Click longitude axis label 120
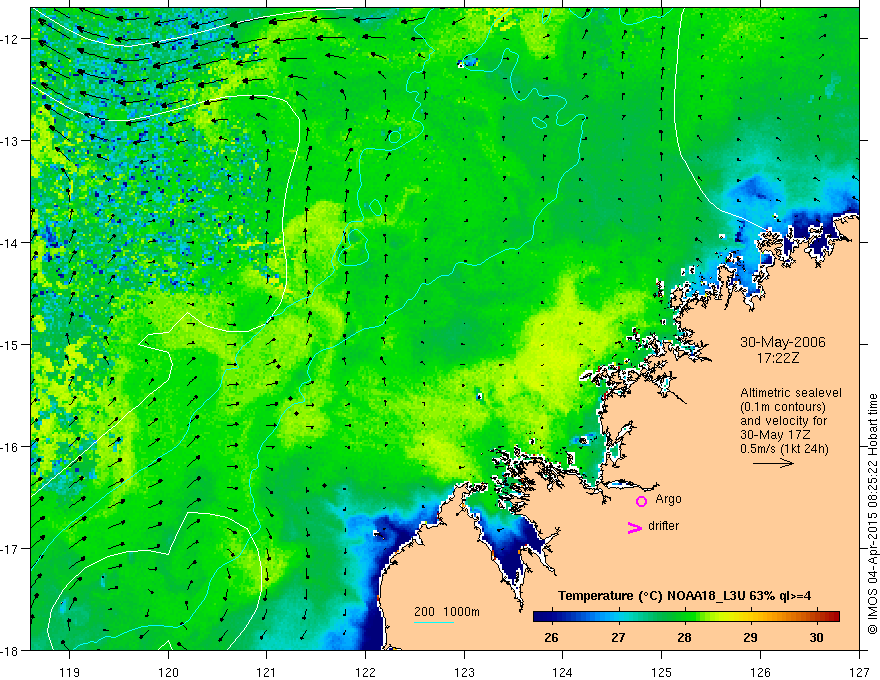 click(x=168, y=672)
